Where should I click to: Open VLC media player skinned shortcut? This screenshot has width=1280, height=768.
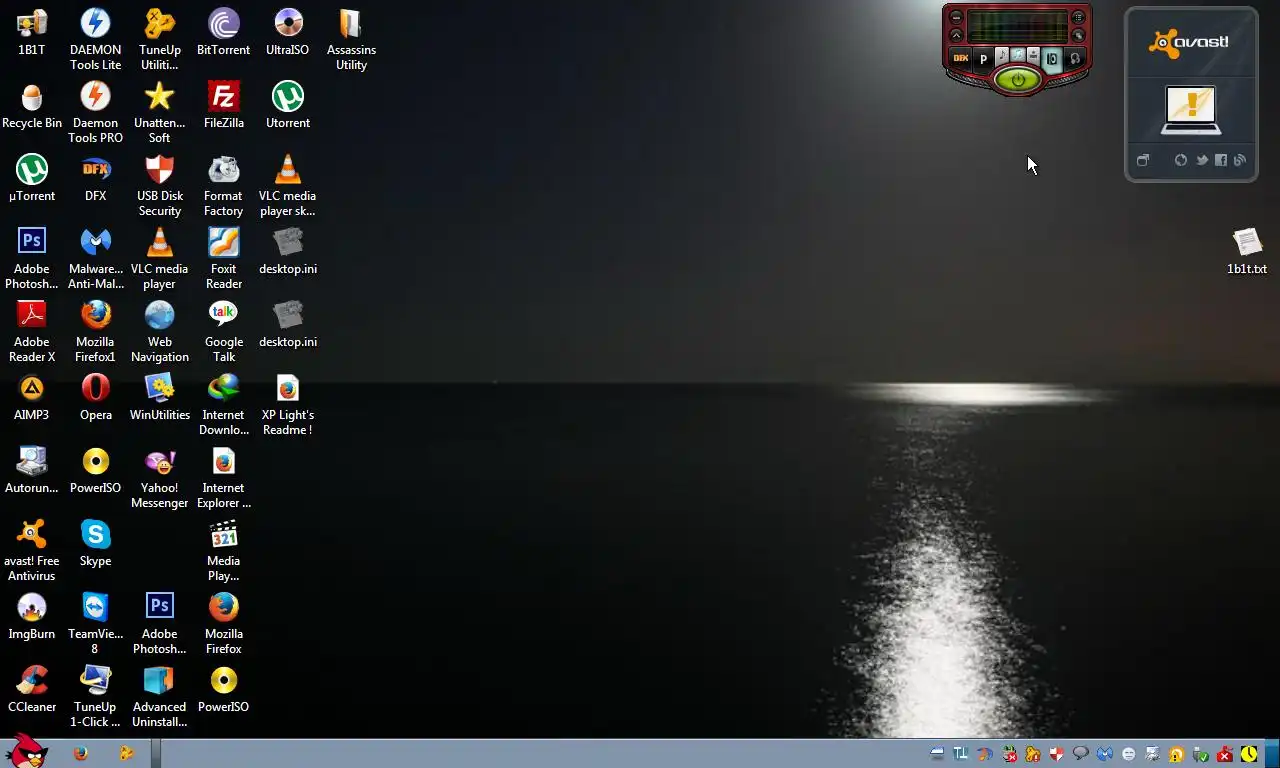click(288, 185)
